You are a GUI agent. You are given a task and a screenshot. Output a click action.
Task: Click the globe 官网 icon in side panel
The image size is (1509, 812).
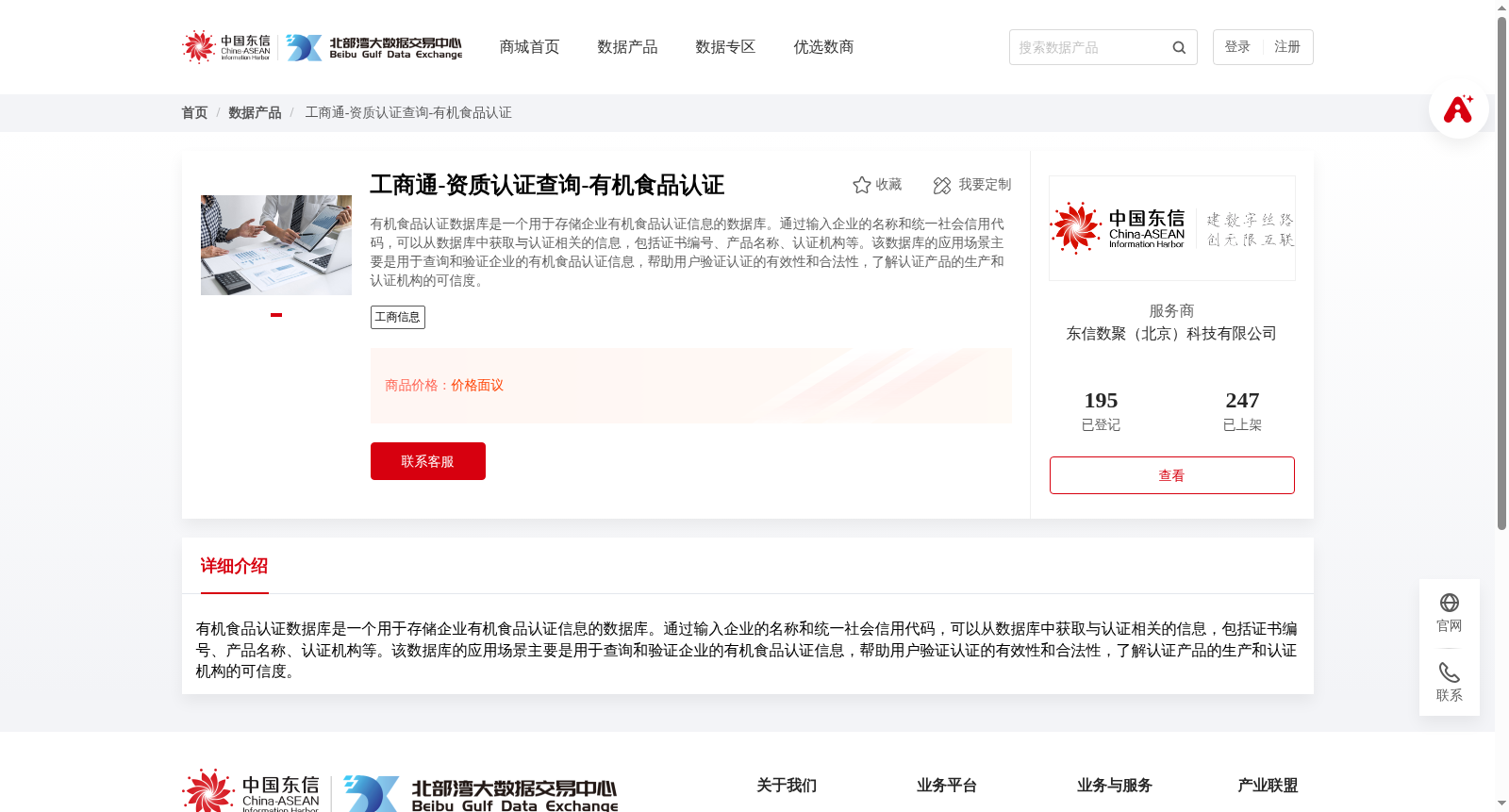pos(1450,603)
